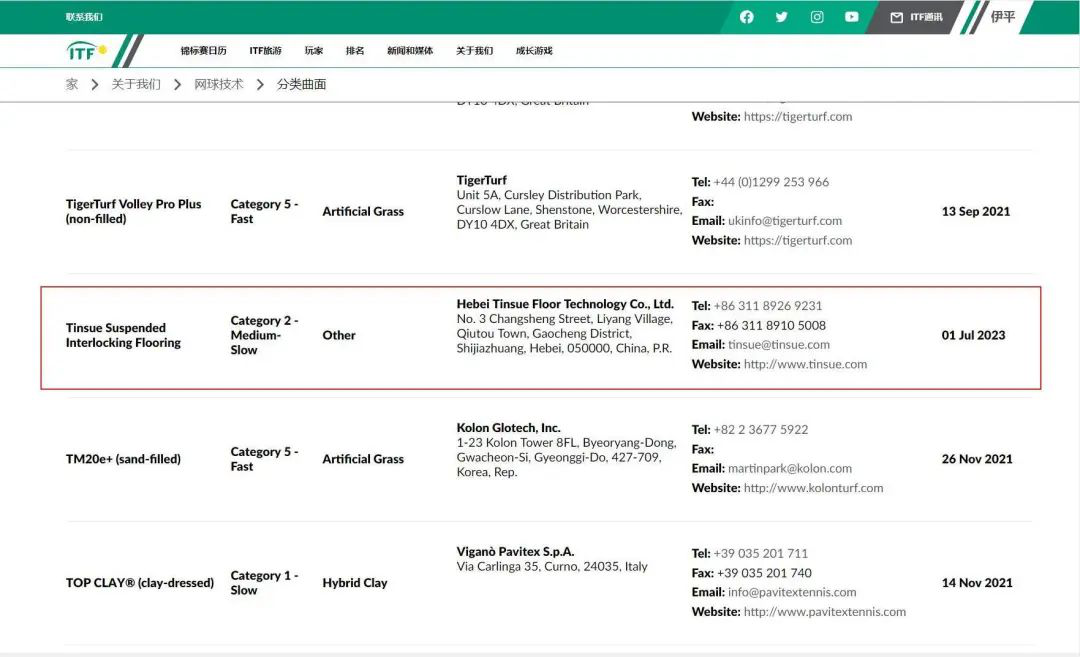Go to the ITF logo homepage

(86, 51)
